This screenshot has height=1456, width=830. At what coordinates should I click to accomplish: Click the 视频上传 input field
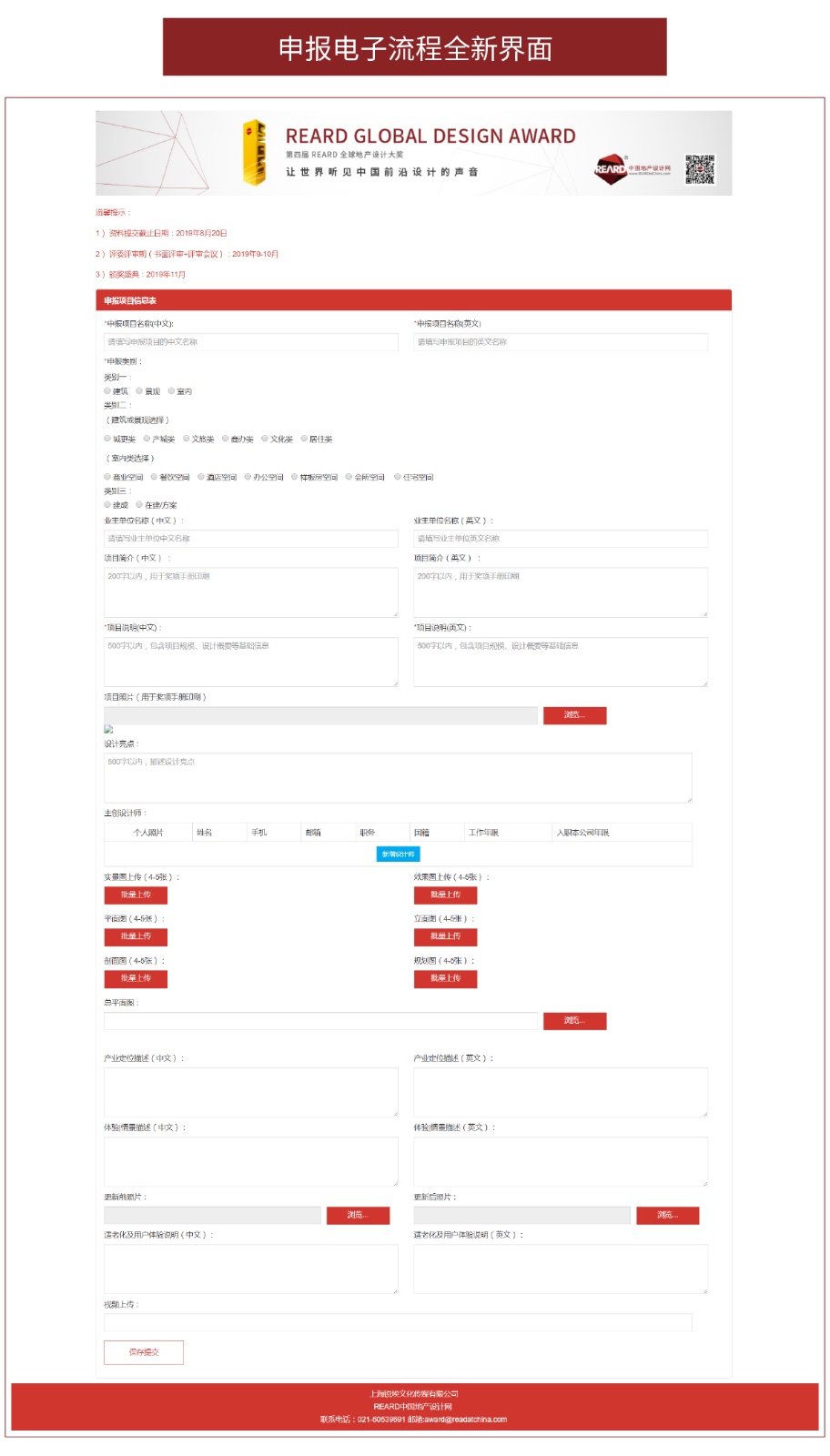398,1322
